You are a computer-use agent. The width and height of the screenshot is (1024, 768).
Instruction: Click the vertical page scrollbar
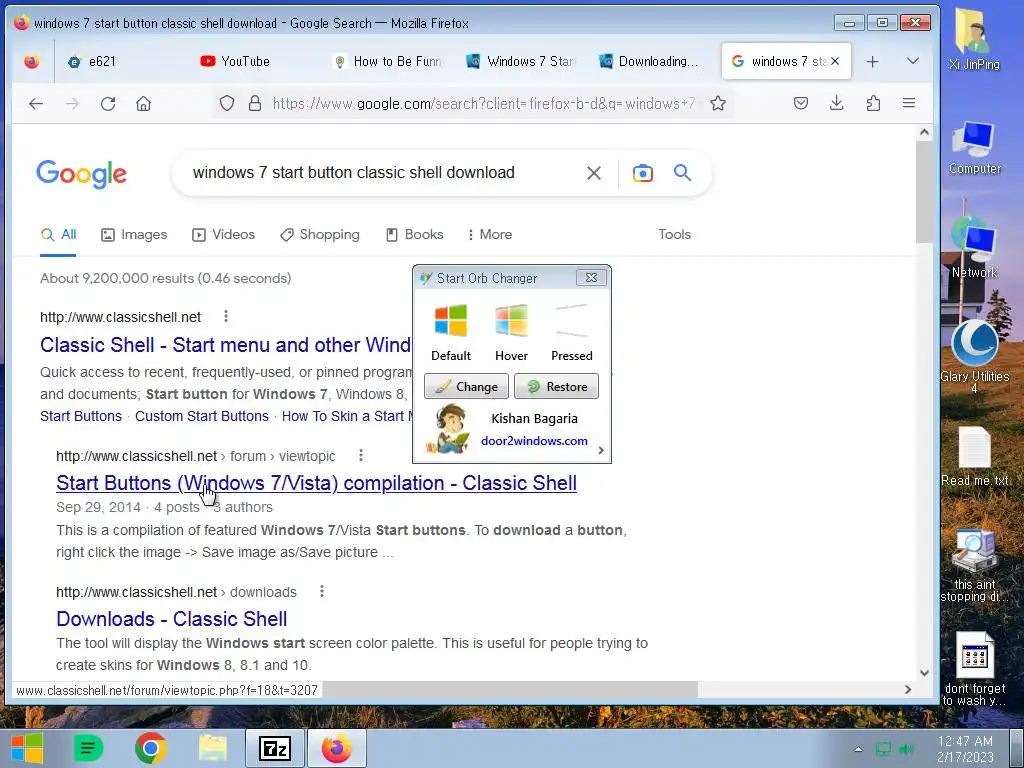pos(924,192)
